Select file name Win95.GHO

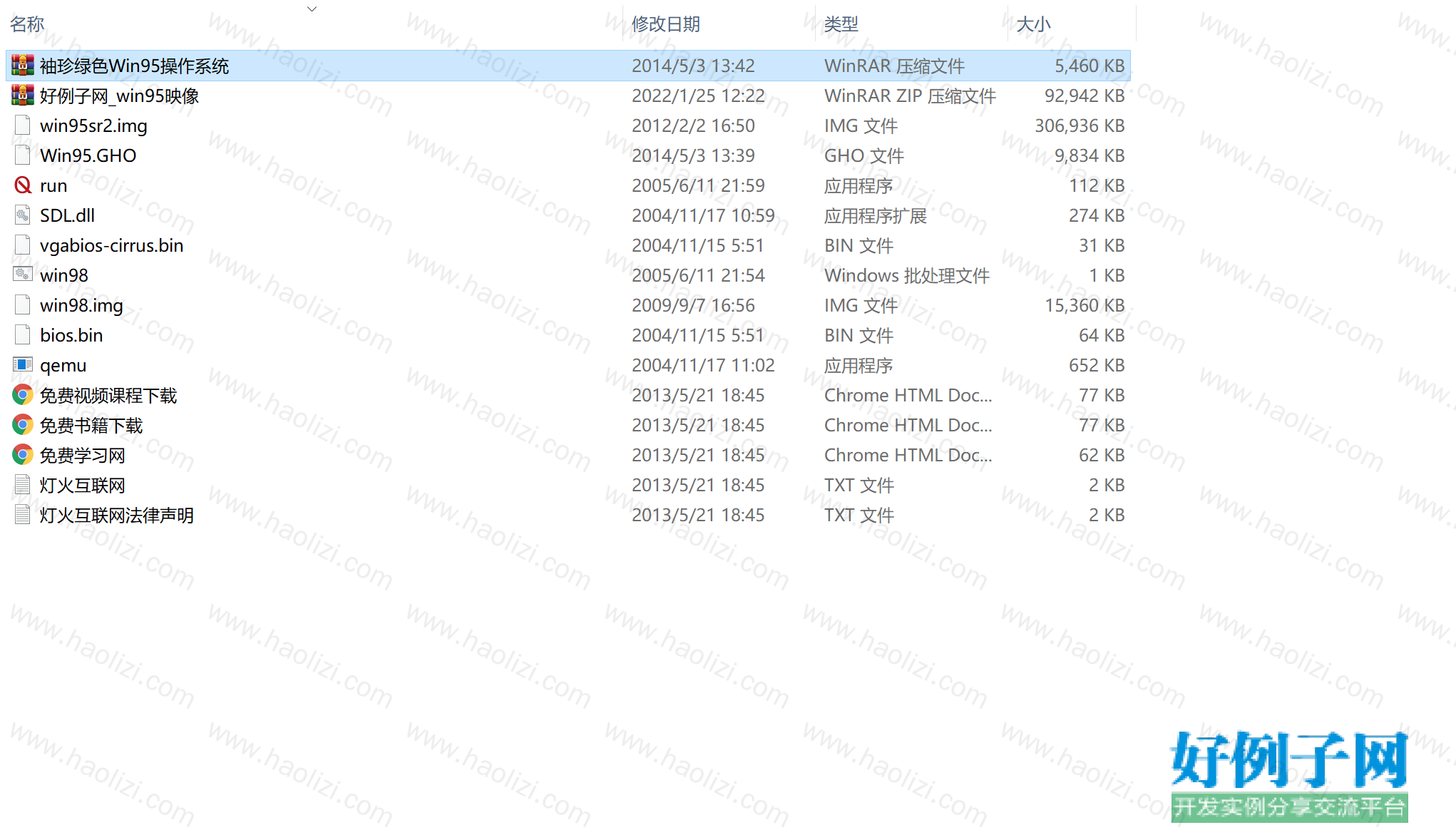[x=88, y=156]
